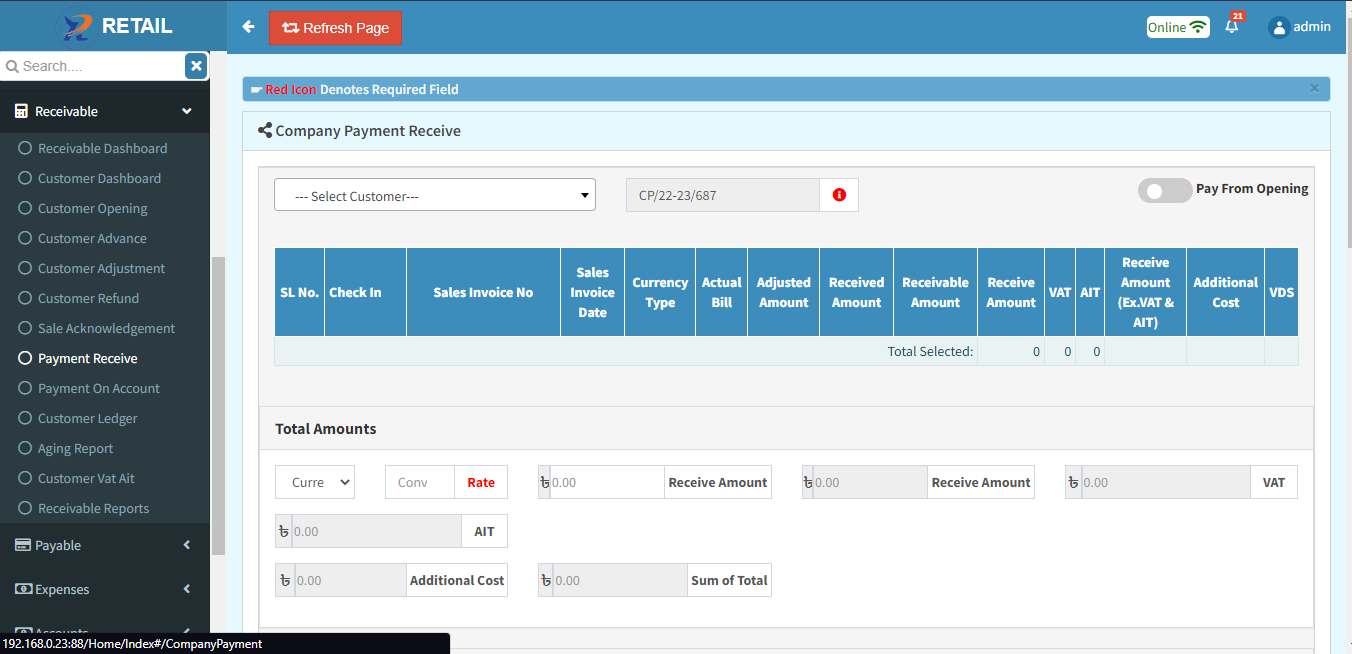1352x654 pixels.
Task: Click the Online wifi status indicator
Action: pyautogui.click(x=1177, y=27)
